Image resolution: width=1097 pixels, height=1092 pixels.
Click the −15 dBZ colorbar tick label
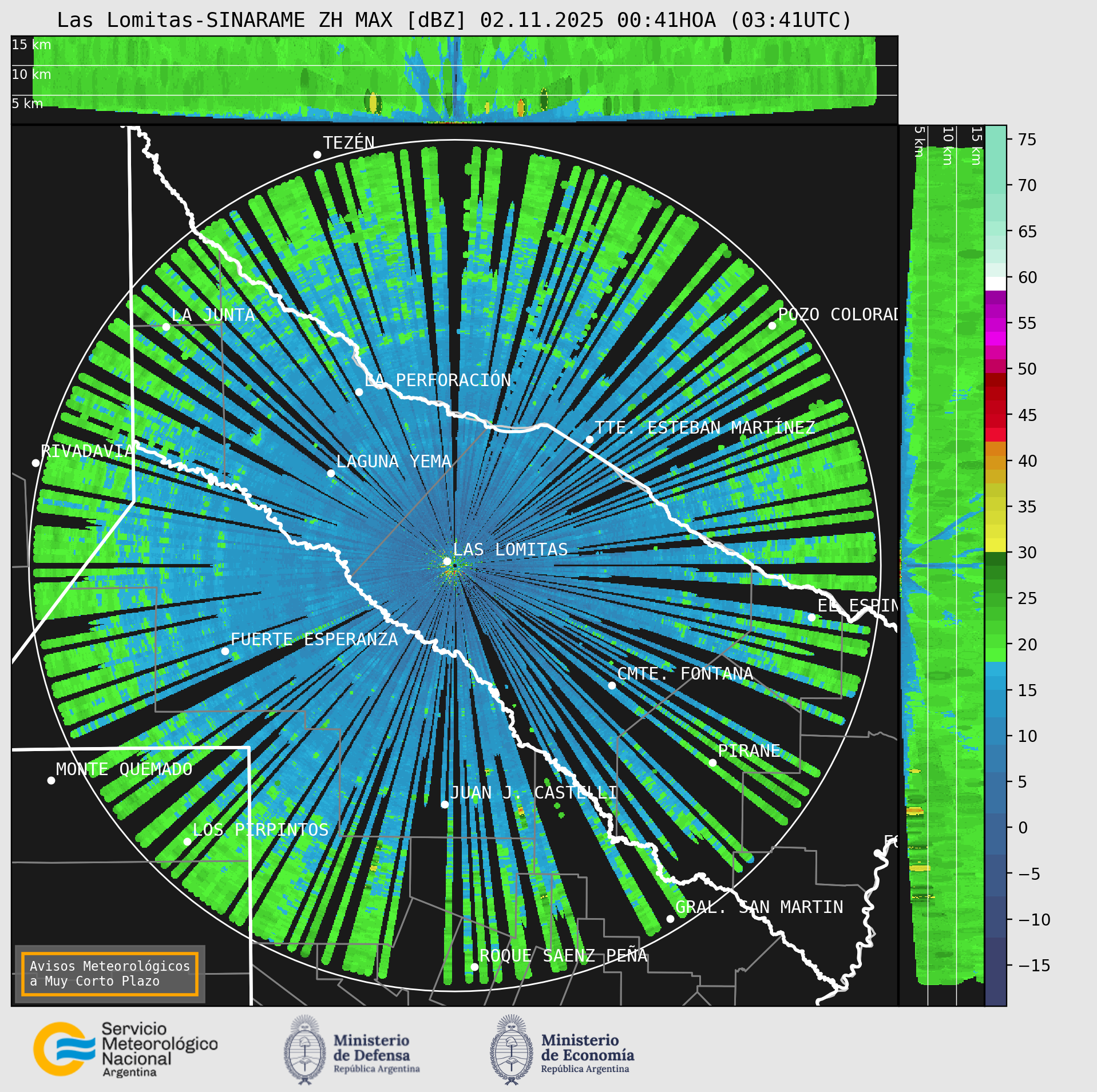pyautogui.click(x=1035, y=966)
